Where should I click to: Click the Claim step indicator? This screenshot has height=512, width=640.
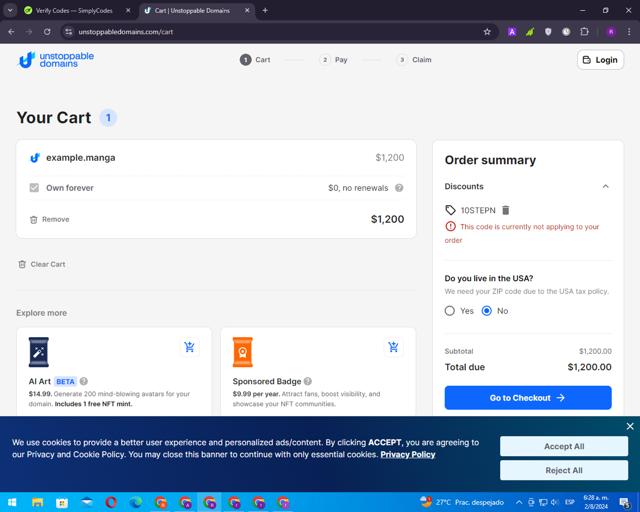pyautogui.click(x=414, y=60)
